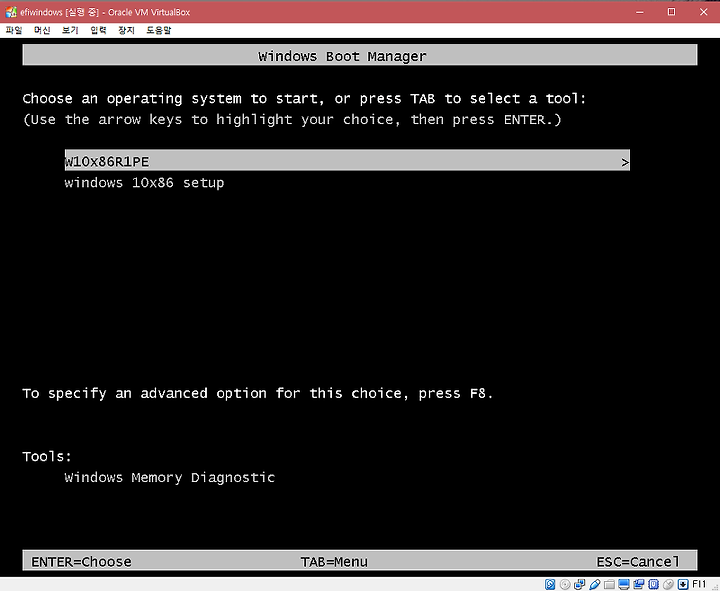Select the W10x86R1PE boot entry
The image size is (720, 591).
point(347,162)
